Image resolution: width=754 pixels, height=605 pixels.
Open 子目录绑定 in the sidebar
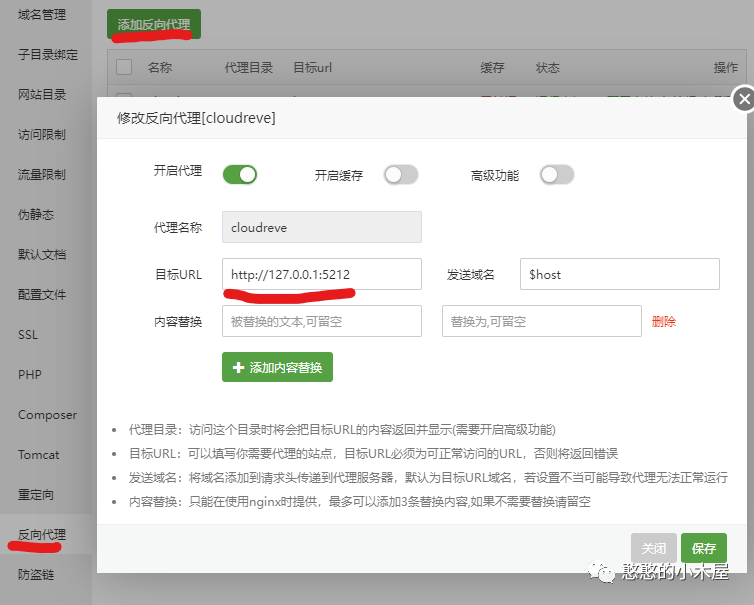point(48,55)
